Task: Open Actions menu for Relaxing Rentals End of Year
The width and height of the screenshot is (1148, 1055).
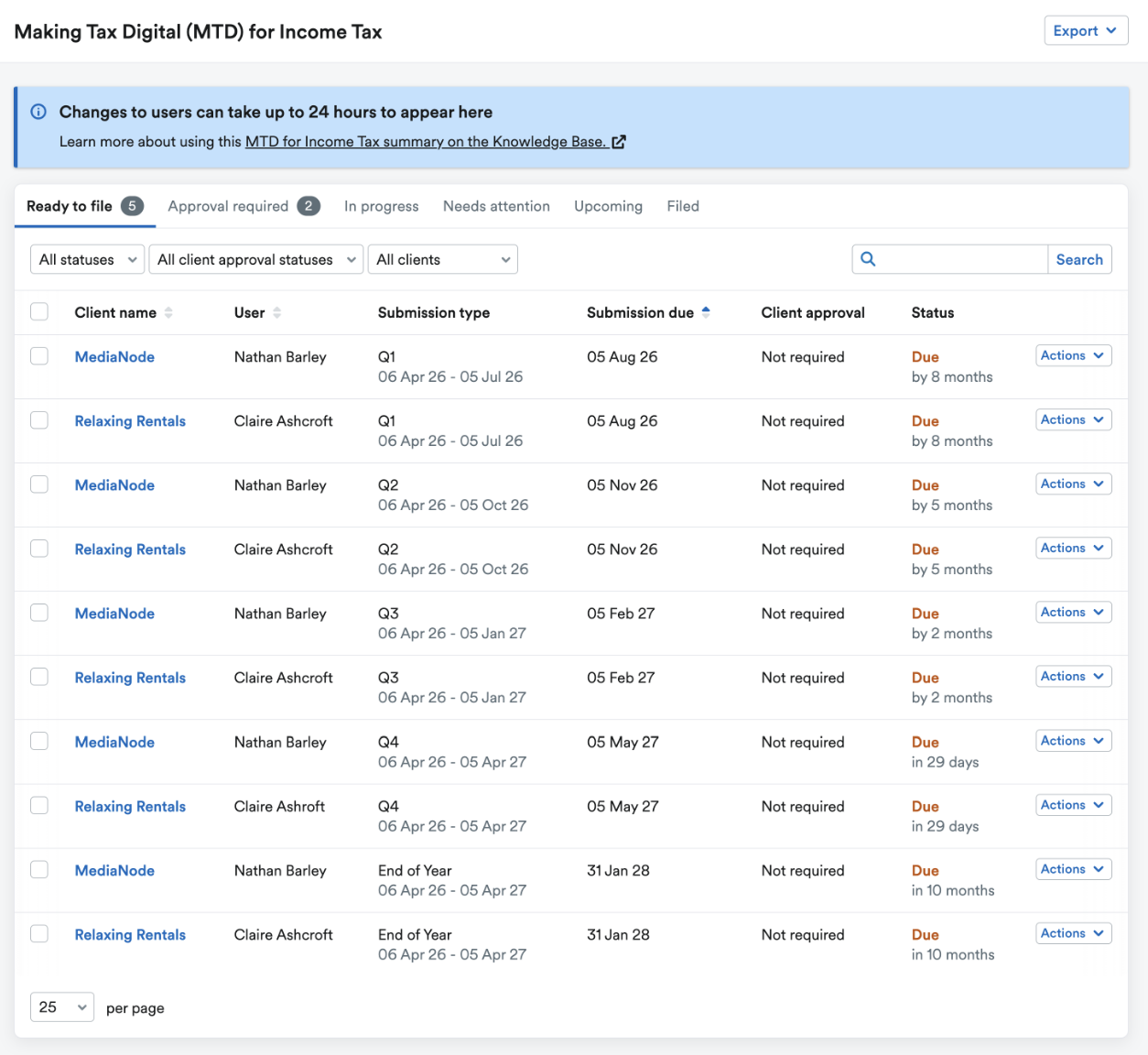Action: point(1074,933)
